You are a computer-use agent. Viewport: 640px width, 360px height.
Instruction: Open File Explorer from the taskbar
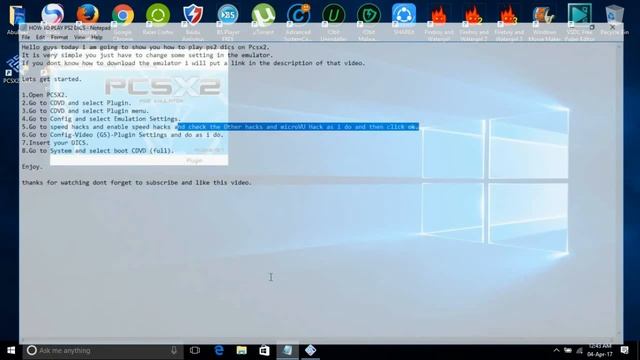point(242,350)
